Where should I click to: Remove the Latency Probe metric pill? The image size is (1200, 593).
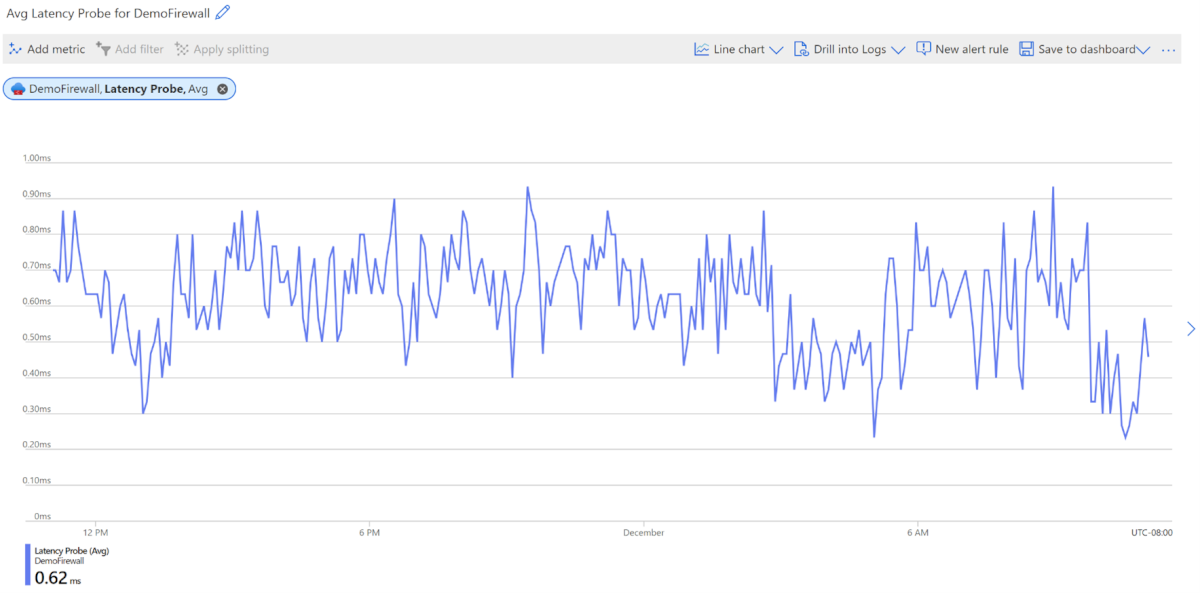click(x=222, y=88)
